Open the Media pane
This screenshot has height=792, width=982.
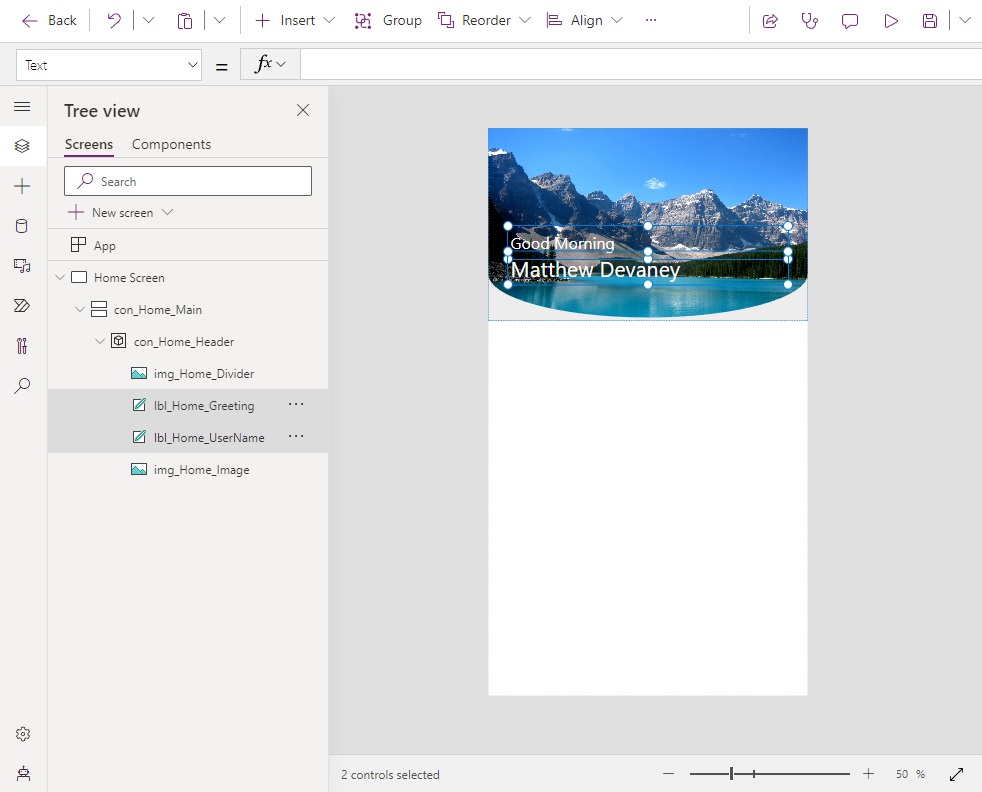[22, 265]
